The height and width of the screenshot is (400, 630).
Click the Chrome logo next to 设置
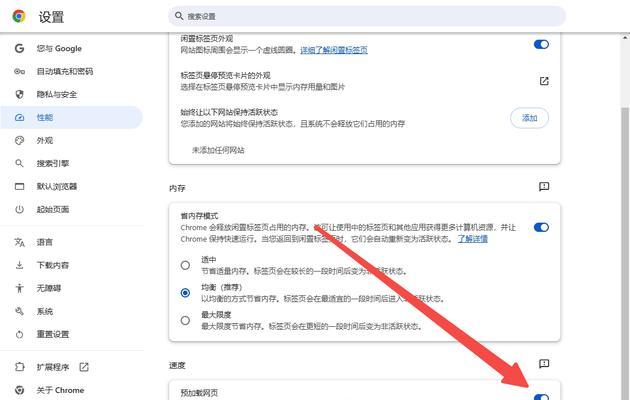(x=18, y=16)
